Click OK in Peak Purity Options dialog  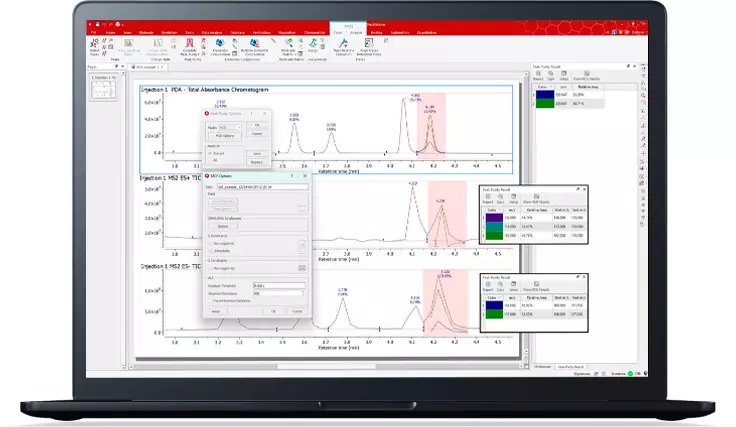point(257,125)
